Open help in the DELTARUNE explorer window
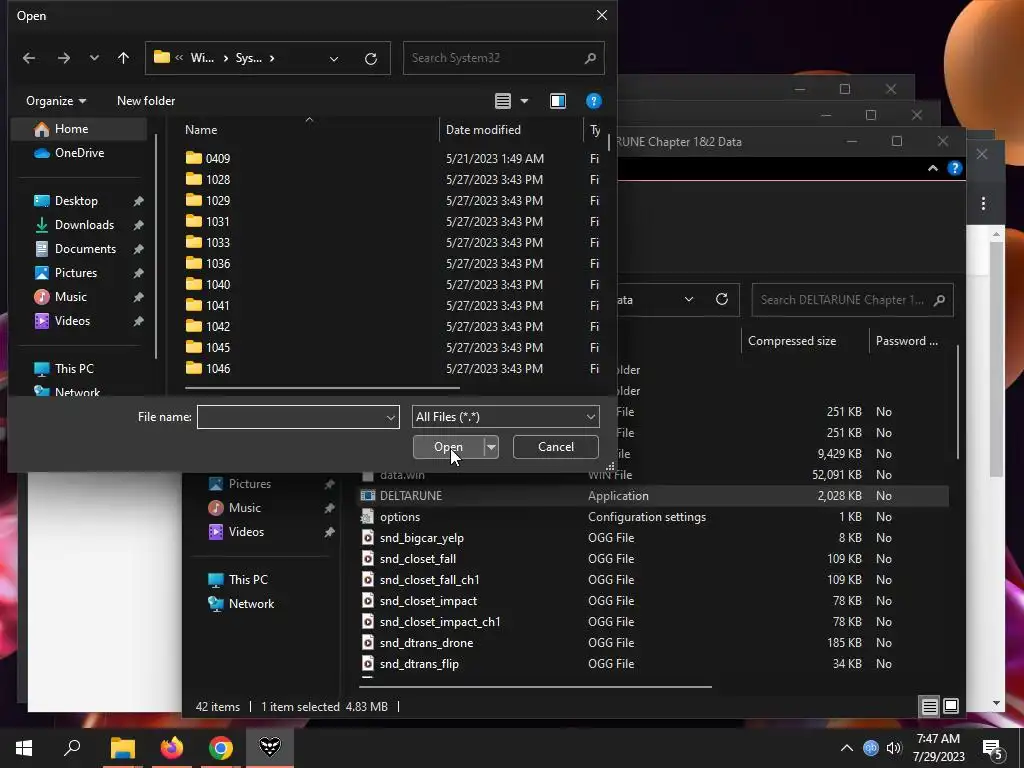The width and height of the screenshot is (1024, 768). [x=955, y=168]
